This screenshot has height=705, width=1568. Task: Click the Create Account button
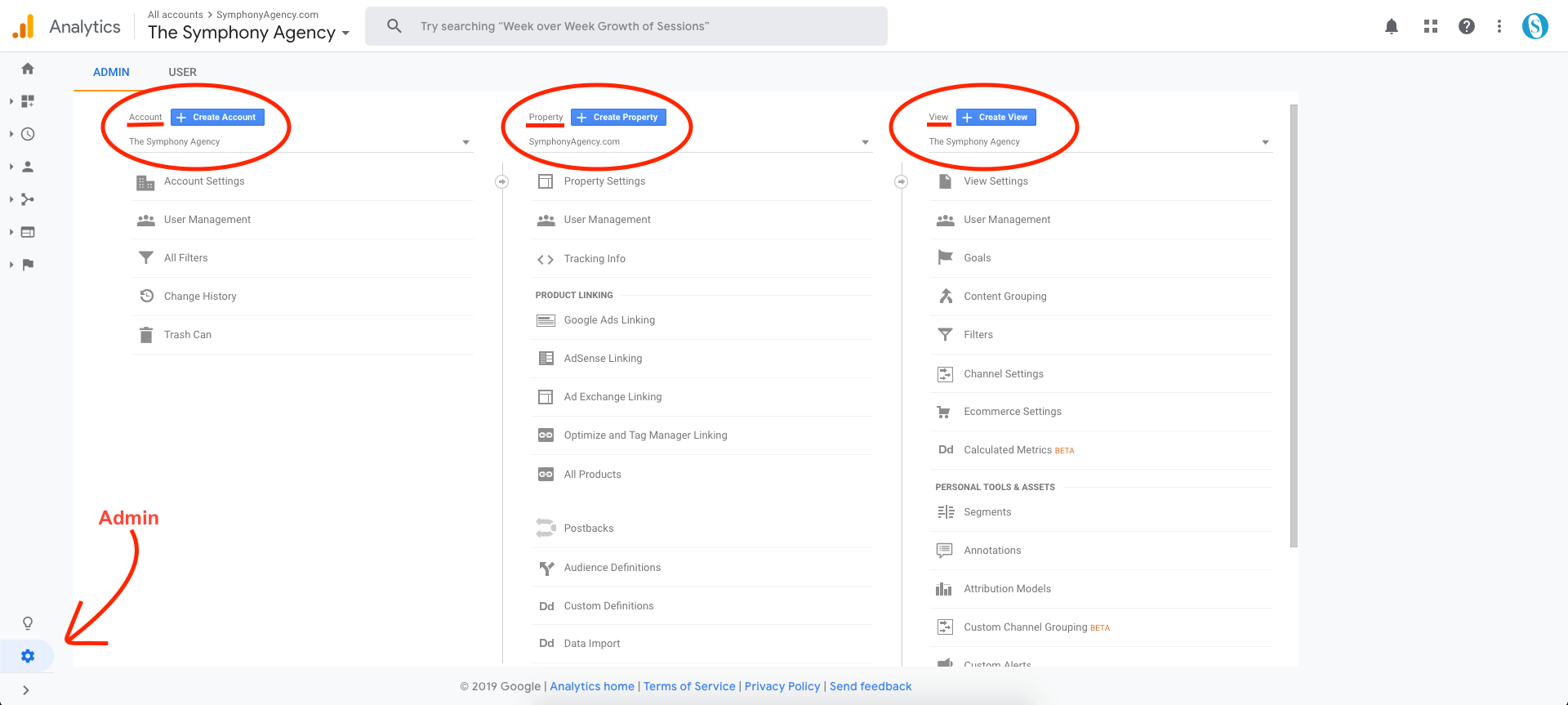click(x=217, y=117)
